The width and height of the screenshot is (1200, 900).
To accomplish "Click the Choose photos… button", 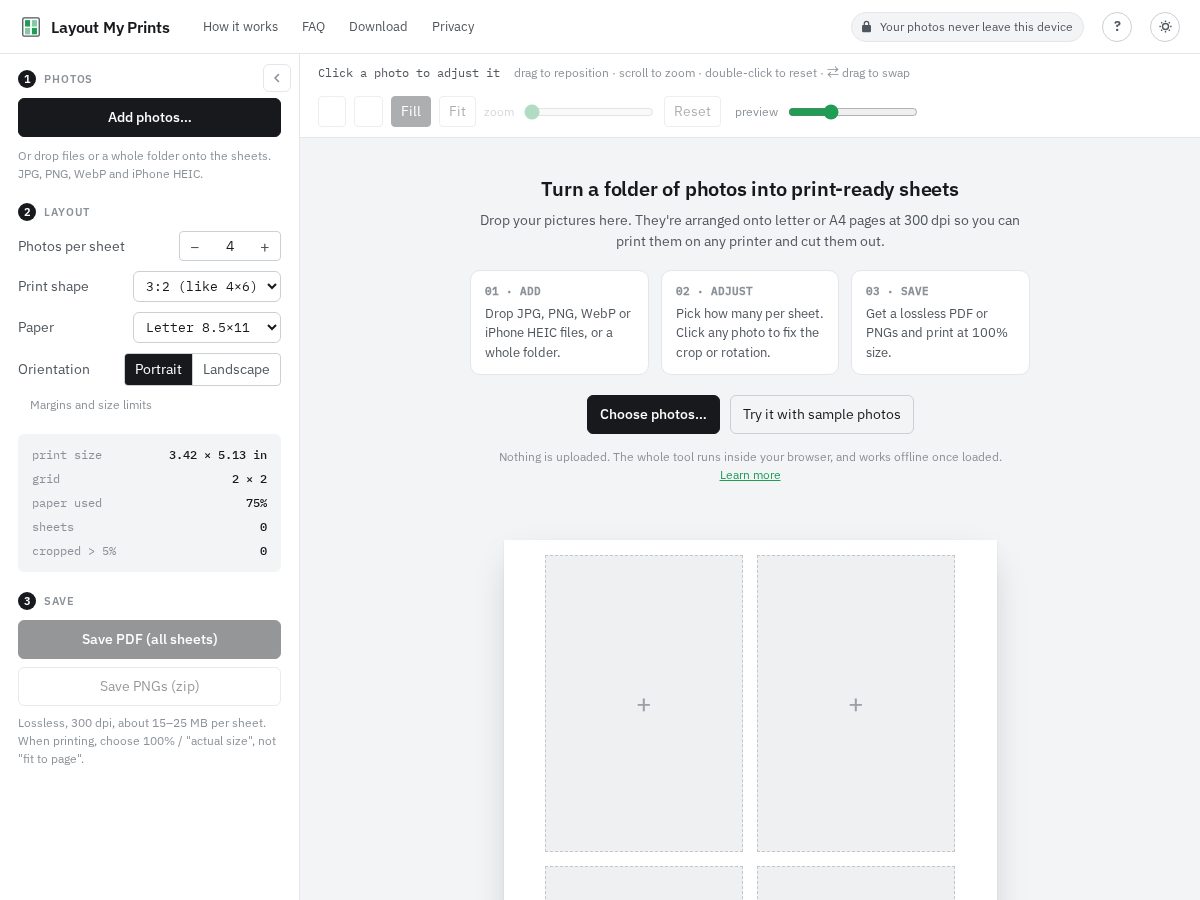I will [x=653, y=414].
